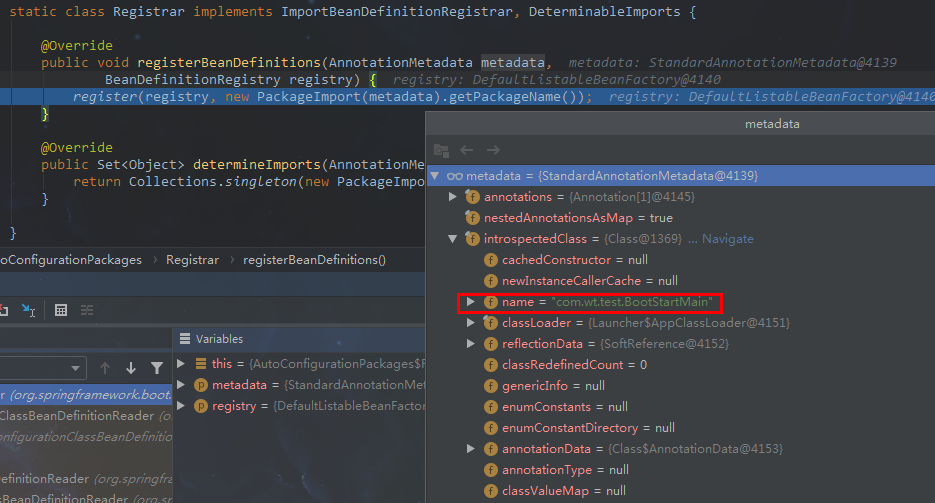Click the Navigate link for introspectedClass
Viewport: 935px width, 503px height.
[x=727, y=239]
